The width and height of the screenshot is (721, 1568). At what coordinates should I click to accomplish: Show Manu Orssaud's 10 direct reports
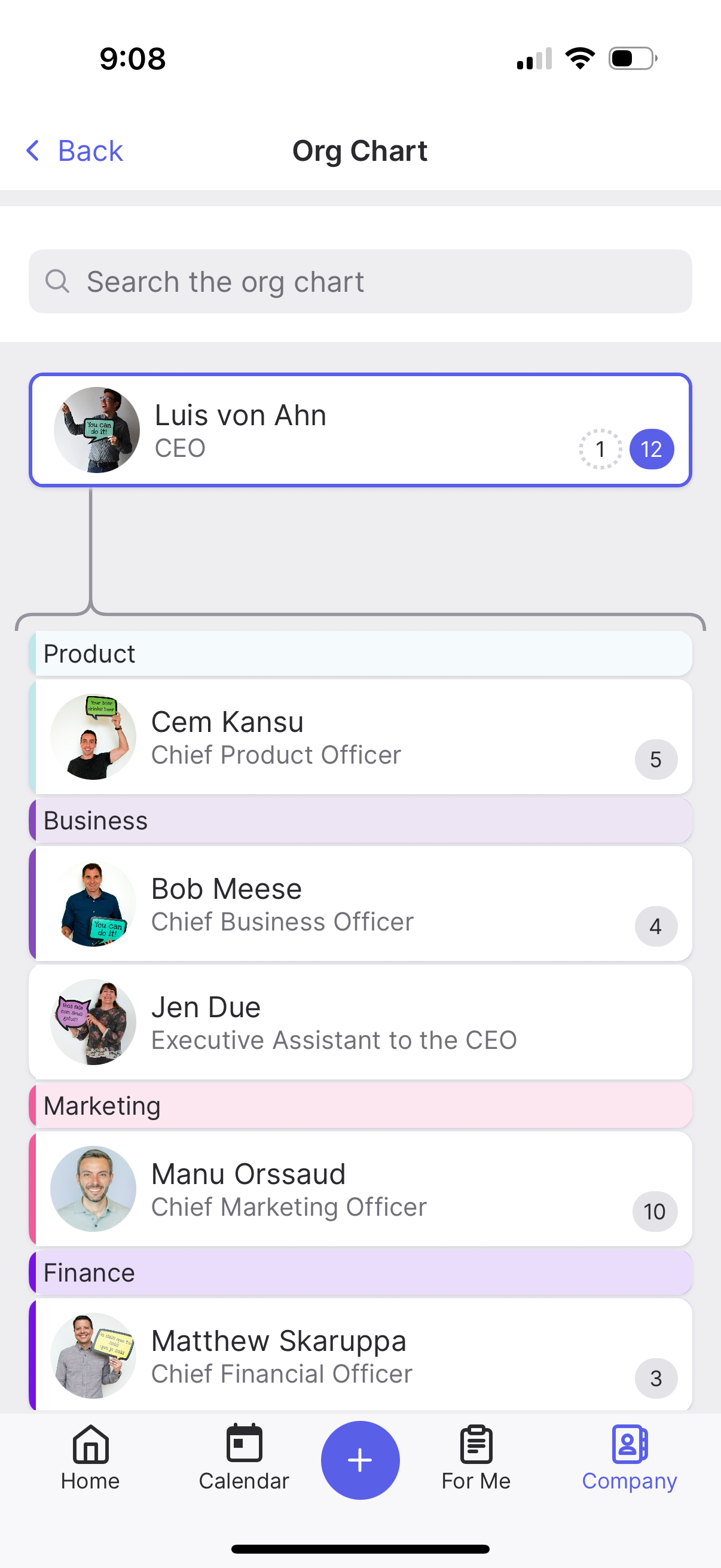pyautogui.click(x=655, y=1212)
